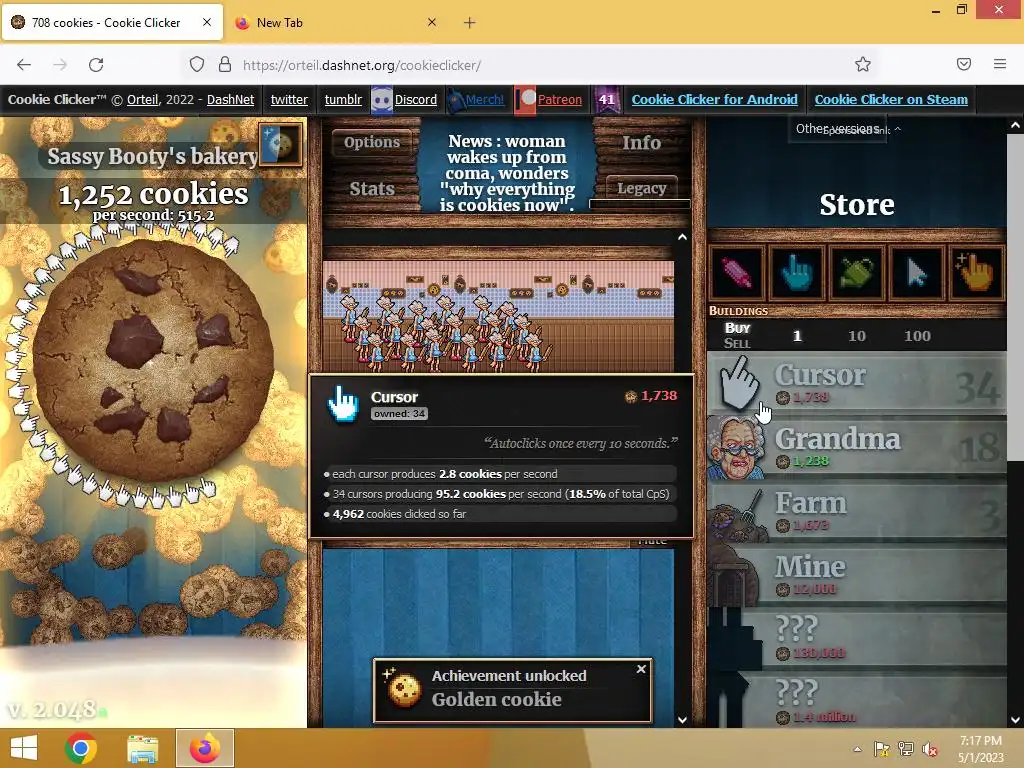The image size is (1024, 768).
Task: Open Cookie Clicker for Android link
Action: (x=714, y=100)
